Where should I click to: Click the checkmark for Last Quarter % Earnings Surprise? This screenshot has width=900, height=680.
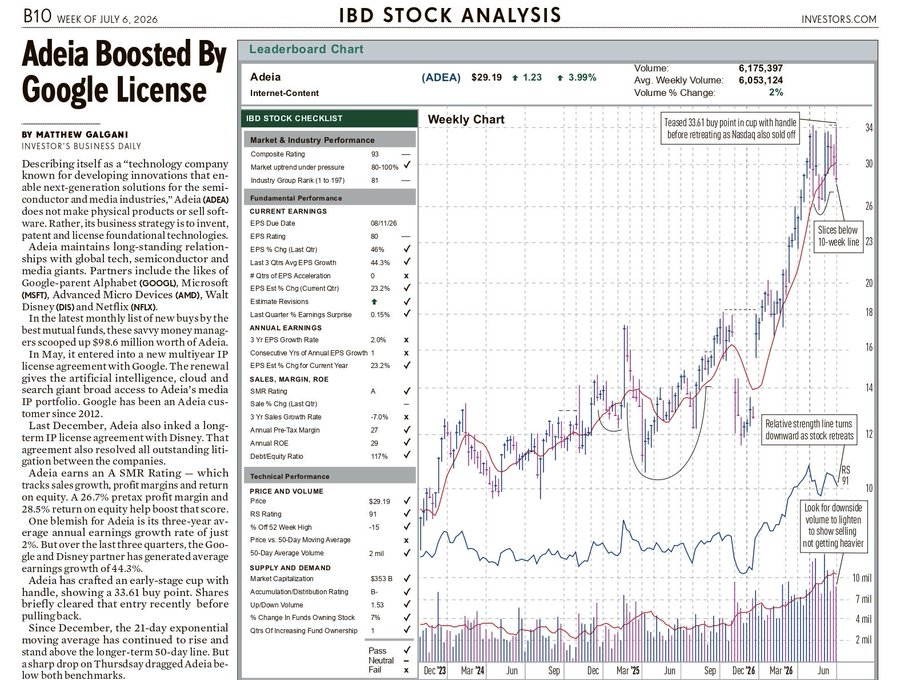[407, 314]
